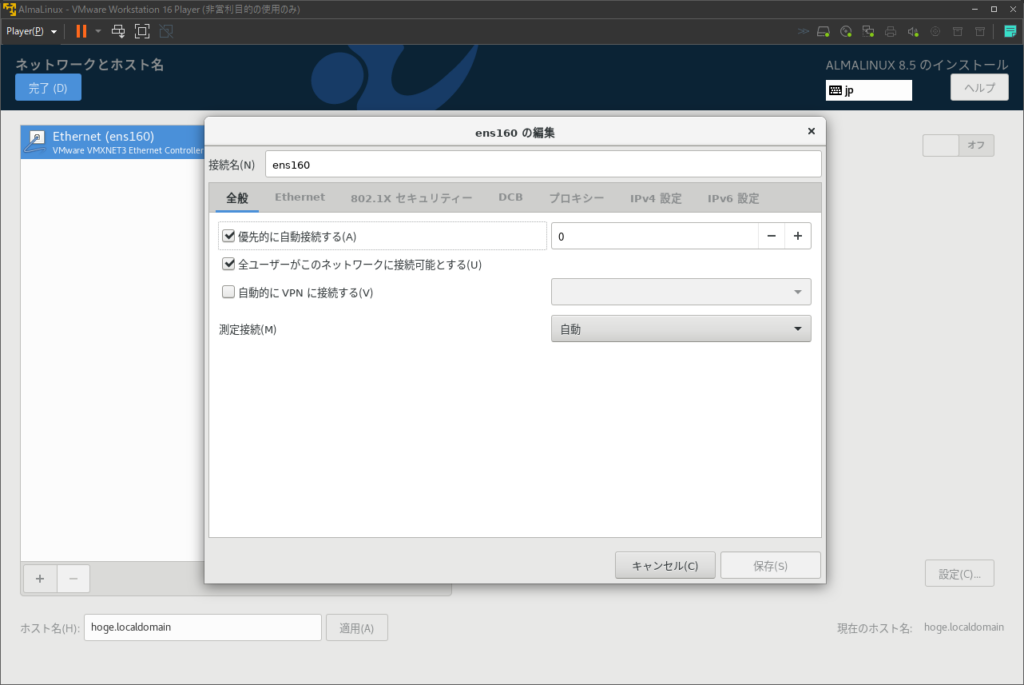
Task: Increase priority with the plus button
Action: [797, 236]
